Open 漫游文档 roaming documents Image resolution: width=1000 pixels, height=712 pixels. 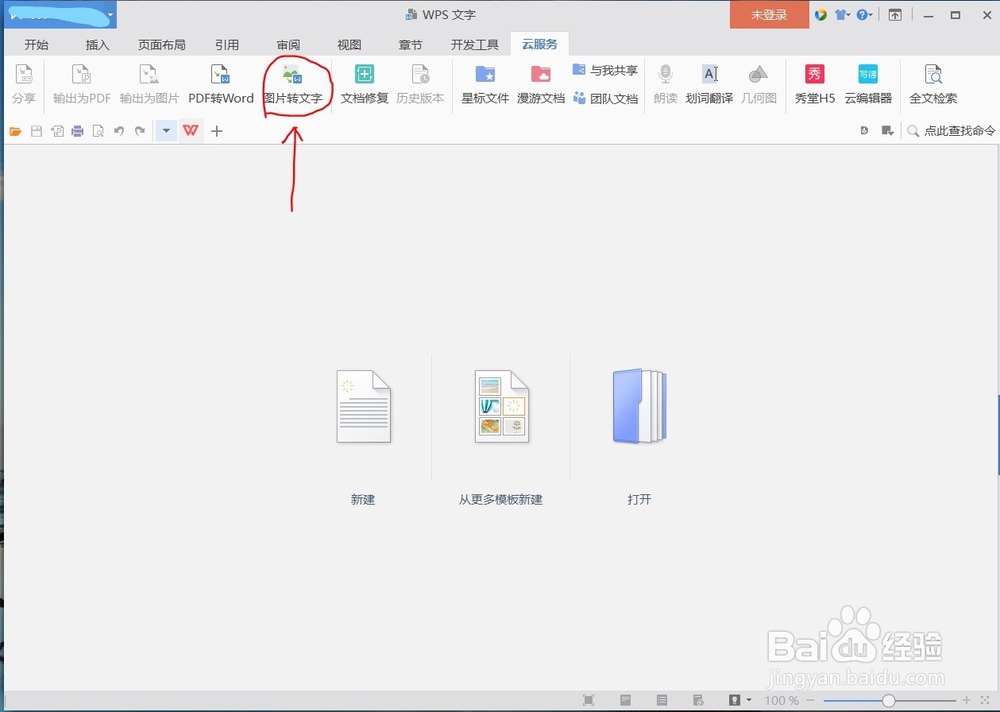point(541,84)
